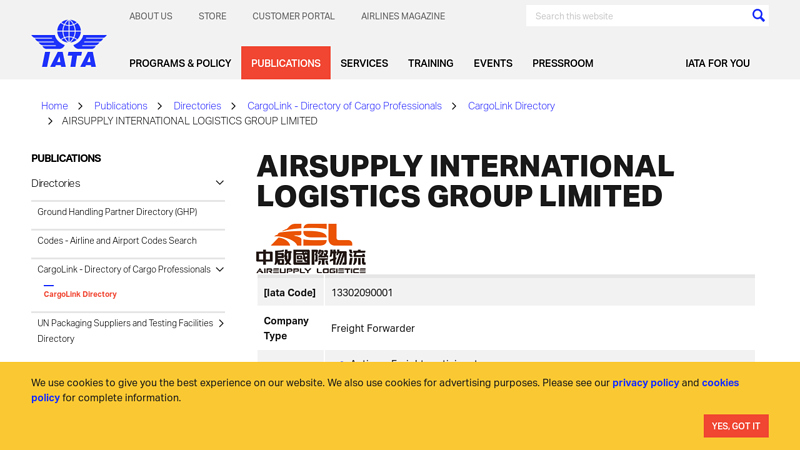
Task: Open Customer Portal
Action: coord(293,16)
